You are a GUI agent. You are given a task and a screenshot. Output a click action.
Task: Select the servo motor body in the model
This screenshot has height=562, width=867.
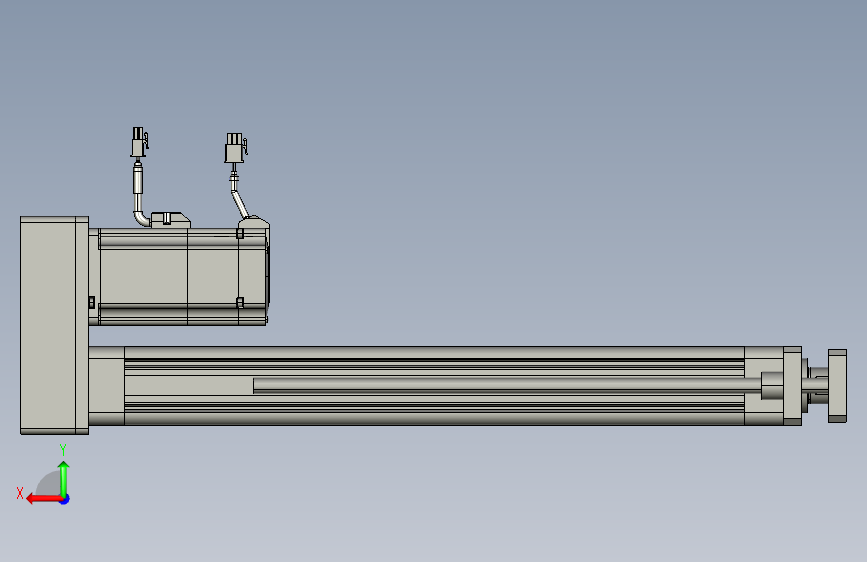point(182,277)
